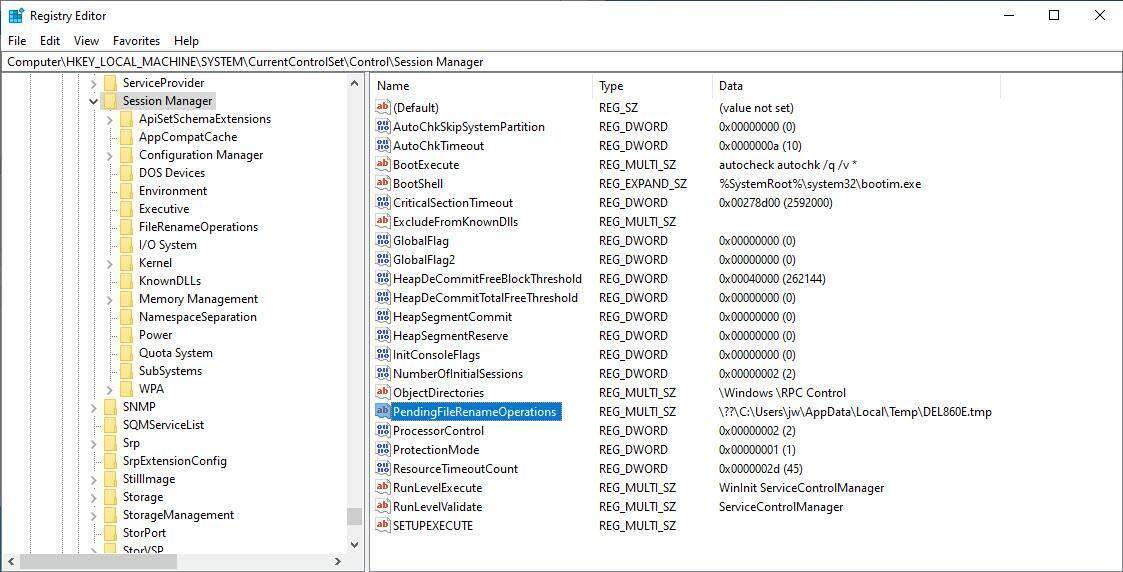1123x572 pixels.
Task: Expand the SNMP registry key
Action: pyautogui.click(x=93, y=407)
